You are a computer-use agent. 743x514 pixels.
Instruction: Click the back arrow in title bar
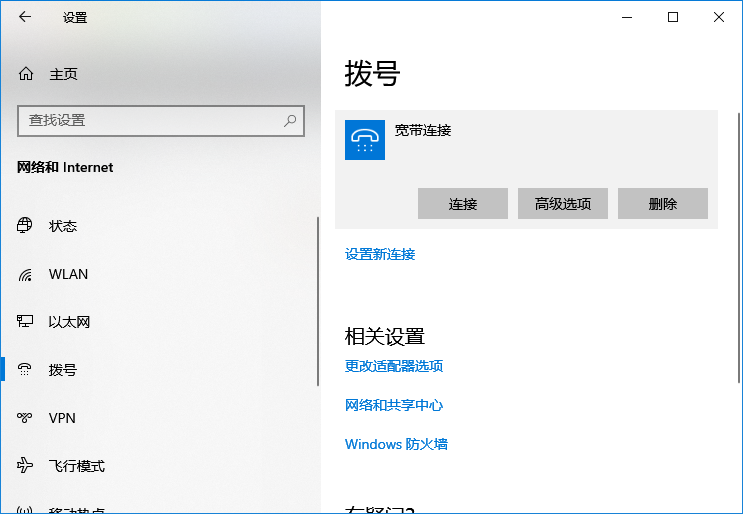point(25,17)
